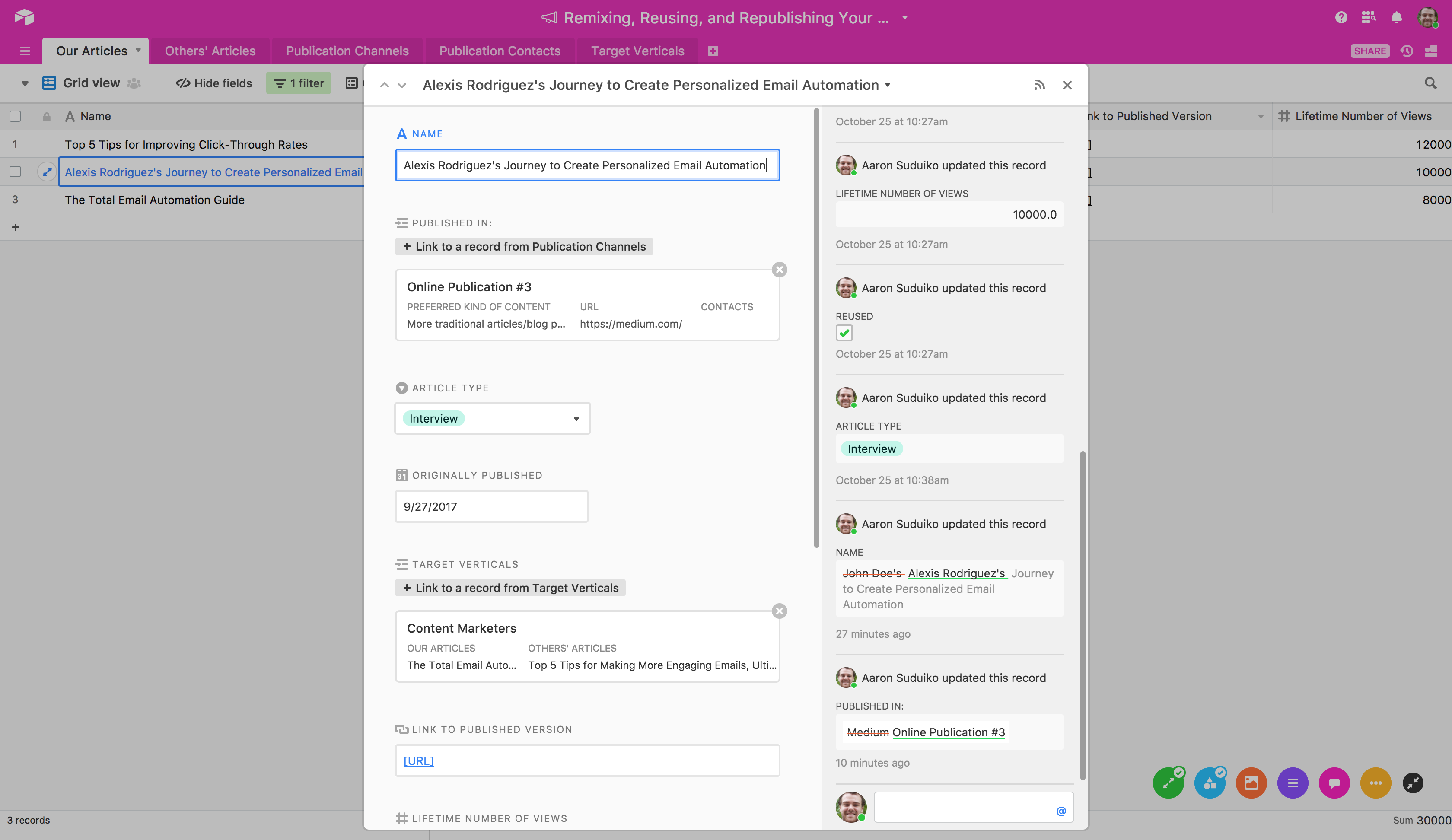1452x840 pixels.
Task: Open Link to Published Version column dropdown
Action: (1261, 116)
